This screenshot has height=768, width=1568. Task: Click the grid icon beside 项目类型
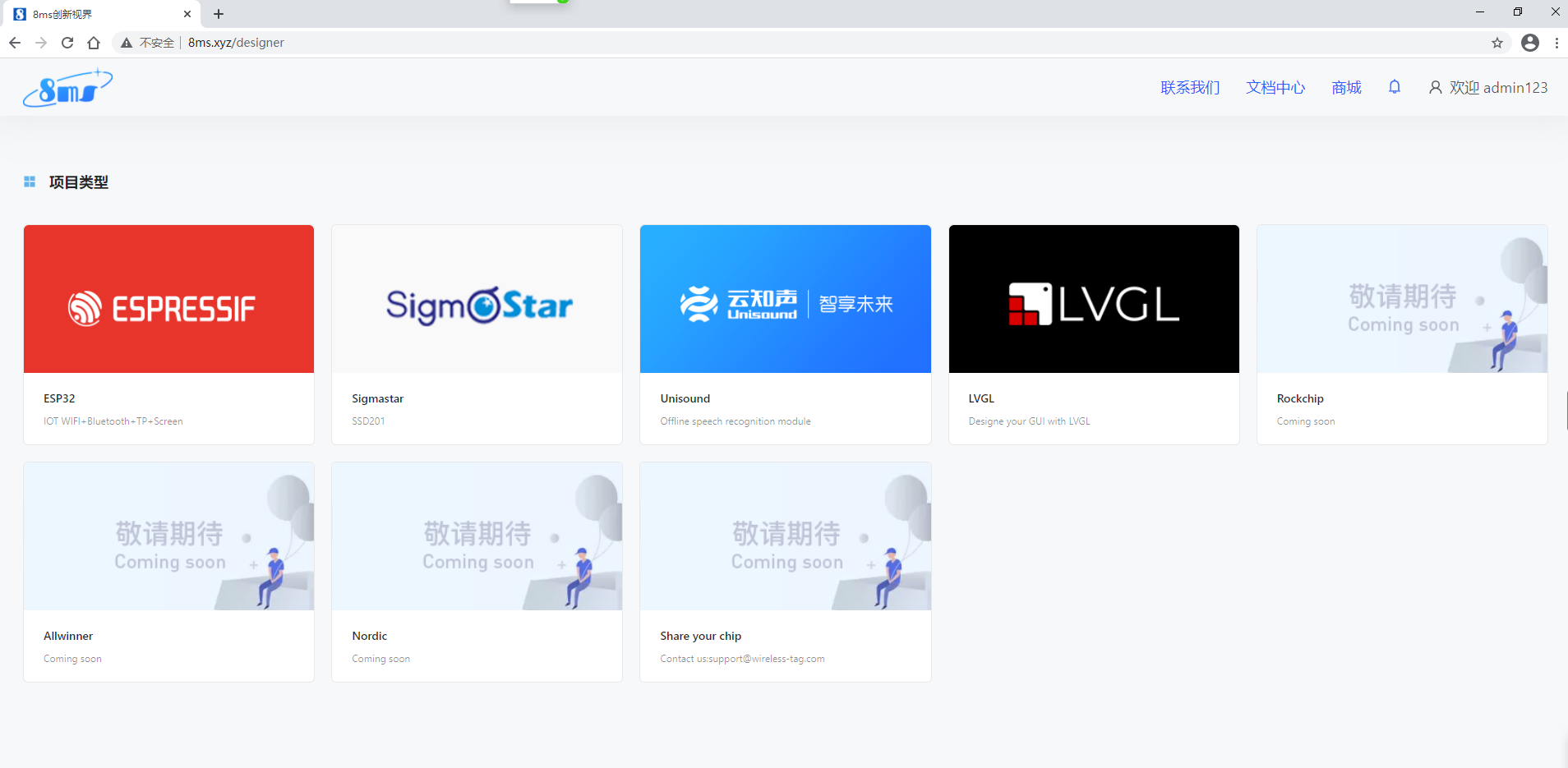pos(30,182)
